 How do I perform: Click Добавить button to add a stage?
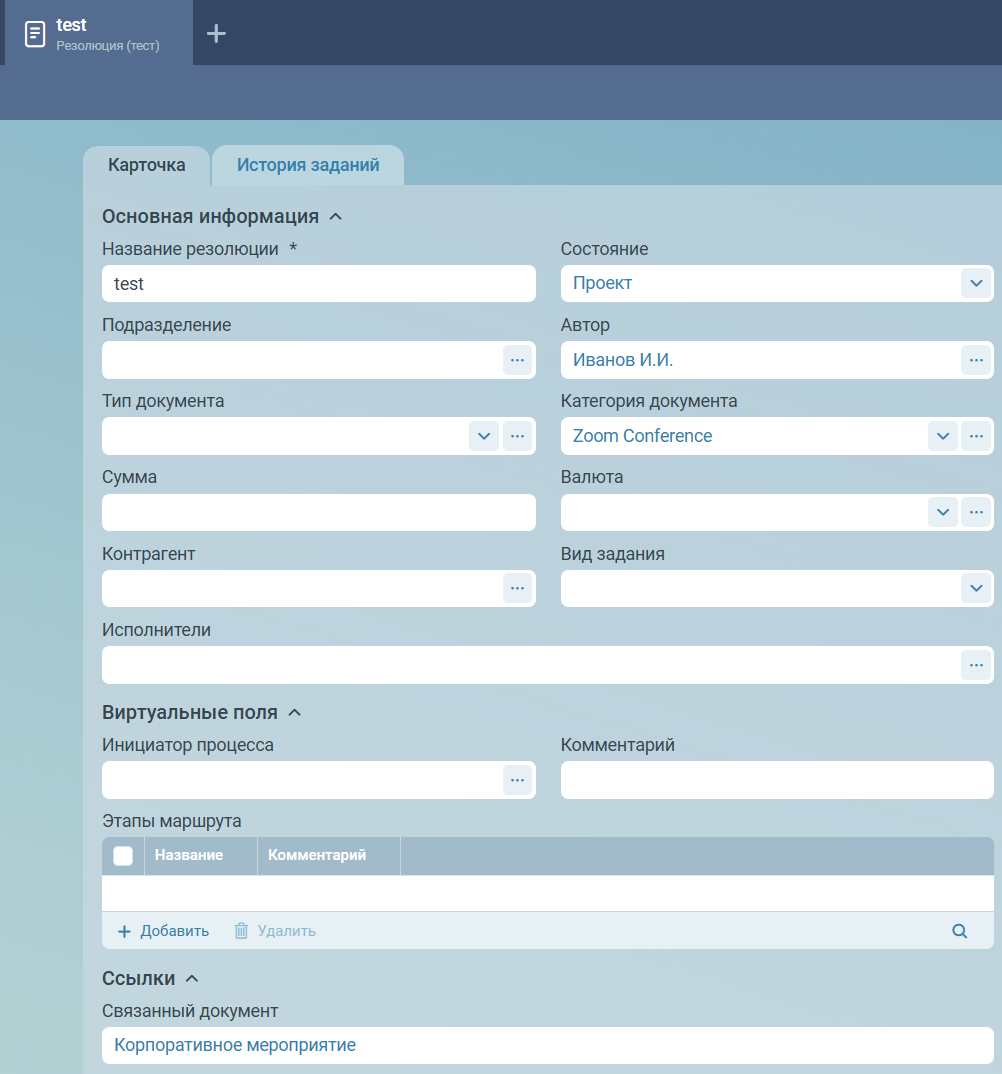coord(164,931)
